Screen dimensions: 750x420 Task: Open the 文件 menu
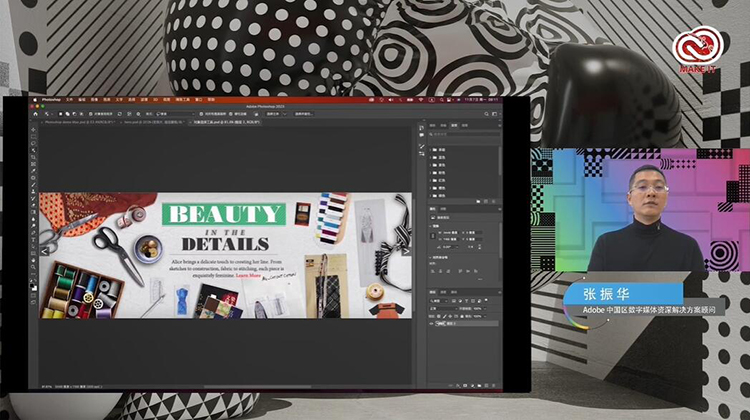tap(69, 100)
